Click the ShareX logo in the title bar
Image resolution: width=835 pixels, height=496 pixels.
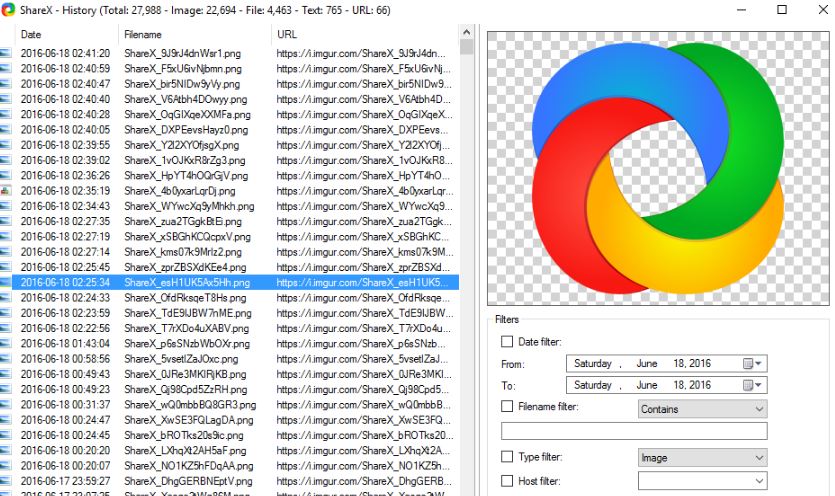click(x=8, y=10)
